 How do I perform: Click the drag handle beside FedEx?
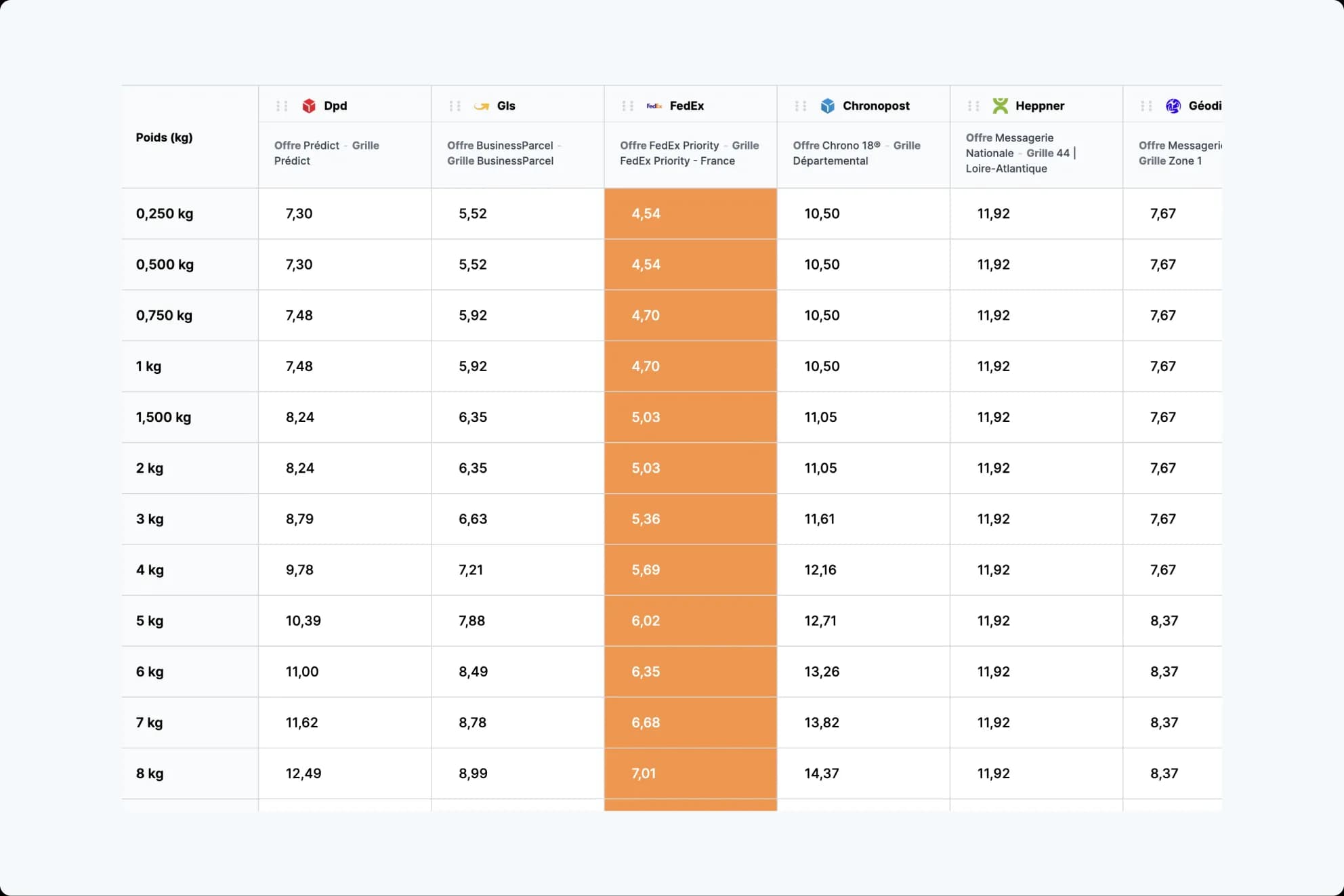pyautogui.click(x=627, y=106)
